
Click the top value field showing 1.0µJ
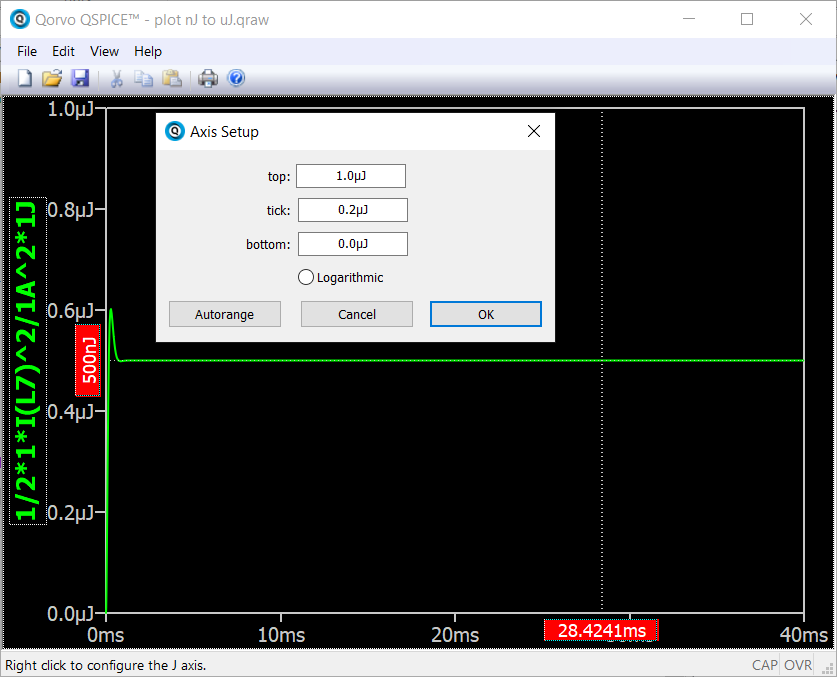(x=351, y=176)
